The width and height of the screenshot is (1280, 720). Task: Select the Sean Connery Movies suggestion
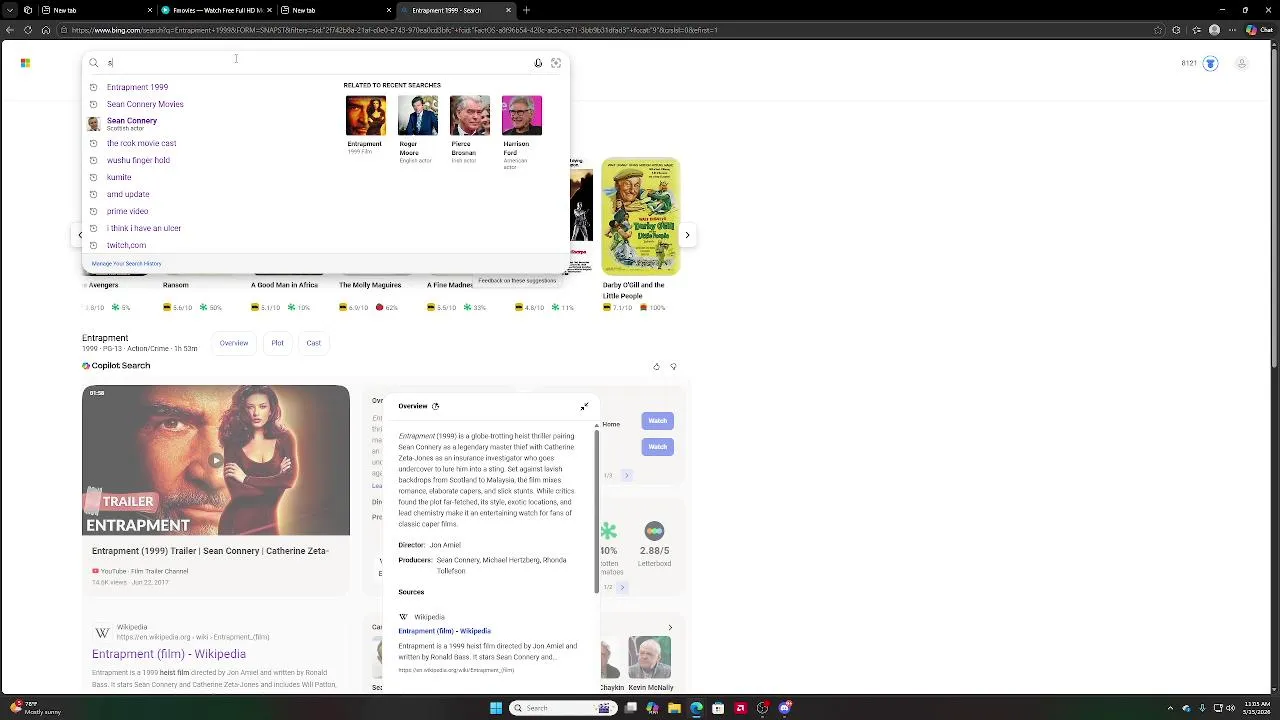tap(145, 104)
